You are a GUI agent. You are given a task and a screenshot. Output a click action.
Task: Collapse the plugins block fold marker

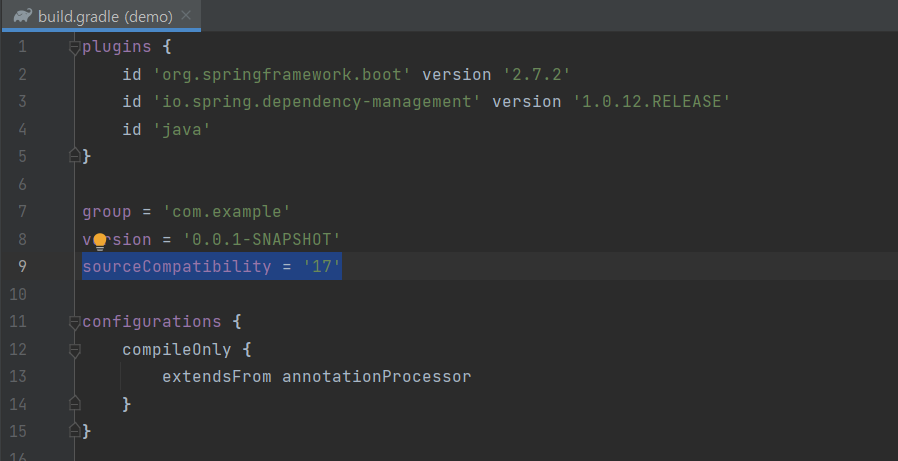point(74,47)
